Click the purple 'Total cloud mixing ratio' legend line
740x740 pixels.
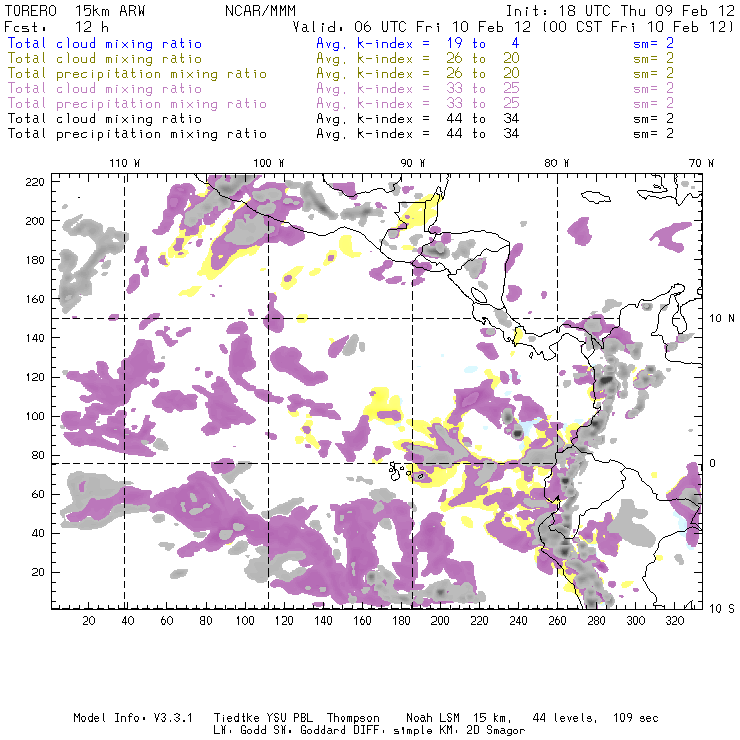(x=105, y=89)
